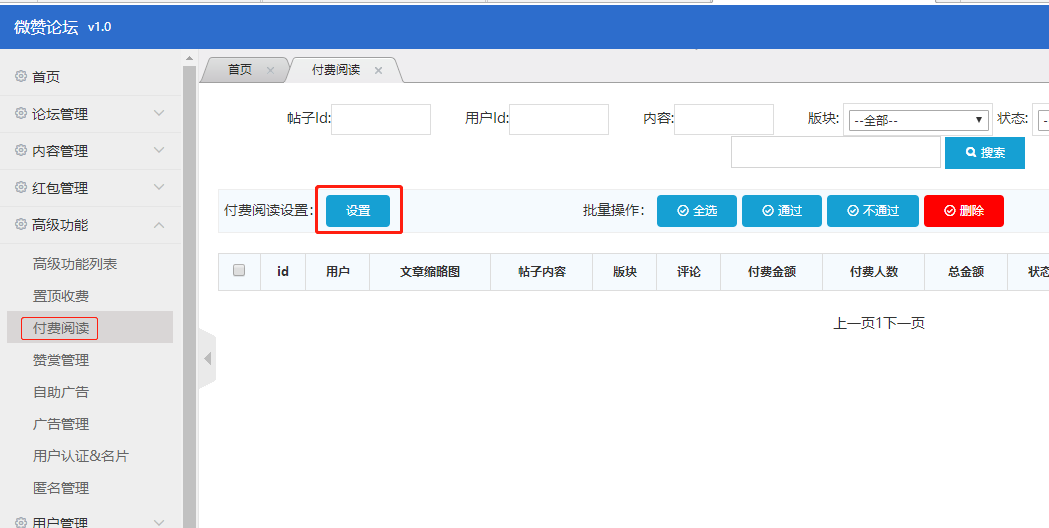The image size is (1049, 528).
Task: Click the 全选 batch button
Action: point(696,211)
